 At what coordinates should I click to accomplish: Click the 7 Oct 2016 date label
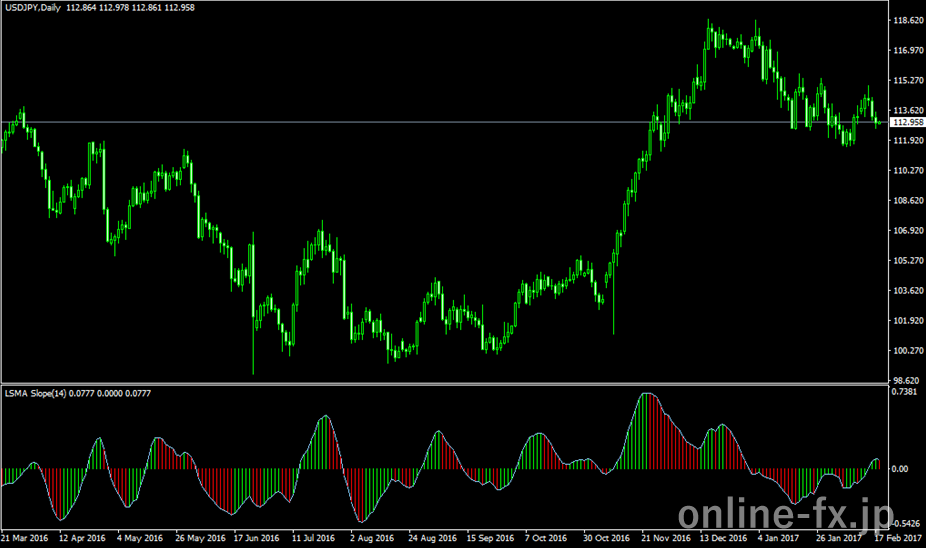pos(546,539)
